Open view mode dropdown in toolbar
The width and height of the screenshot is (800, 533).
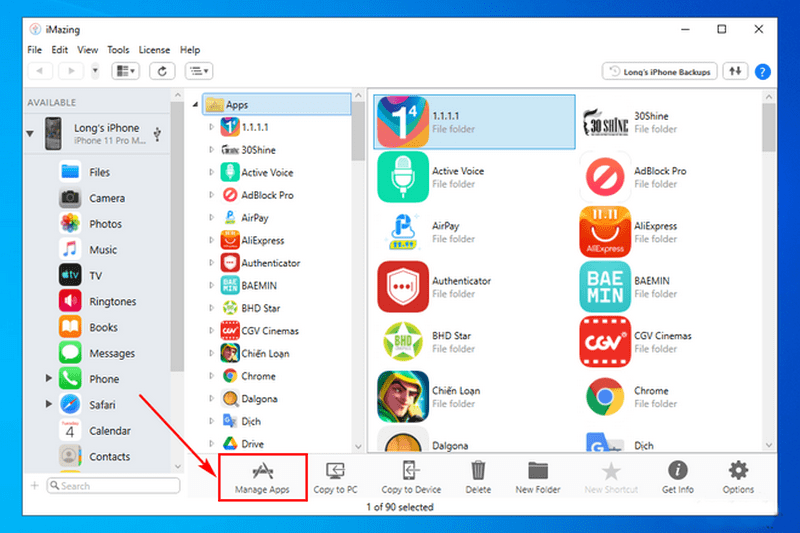[x=126, y=71]
